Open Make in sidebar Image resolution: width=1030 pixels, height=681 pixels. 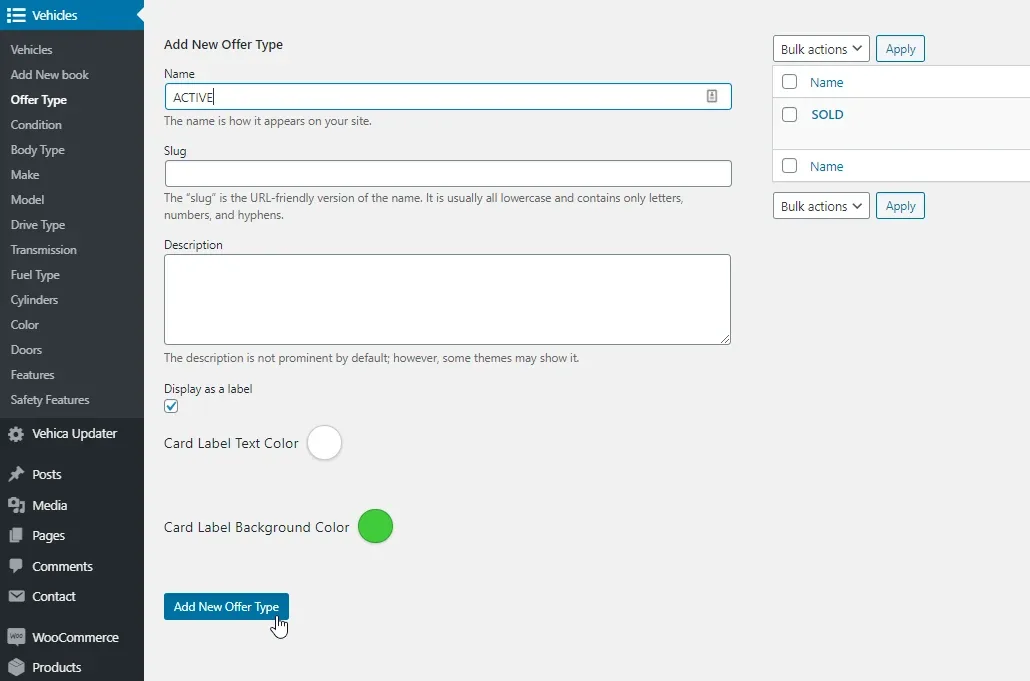pyautogui.click(x=25, y=175)
